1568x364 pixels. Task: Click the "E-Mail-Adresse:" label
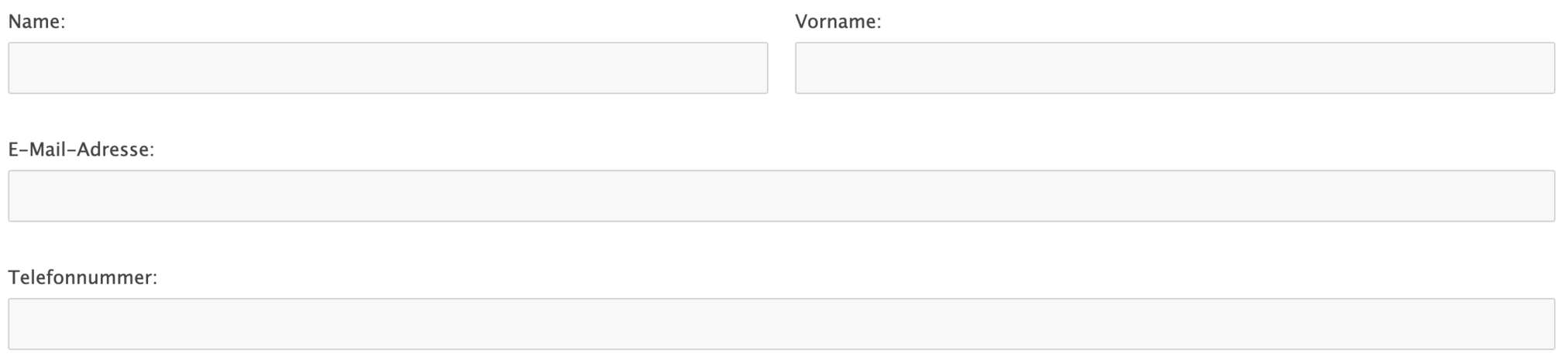coord(81,149)
